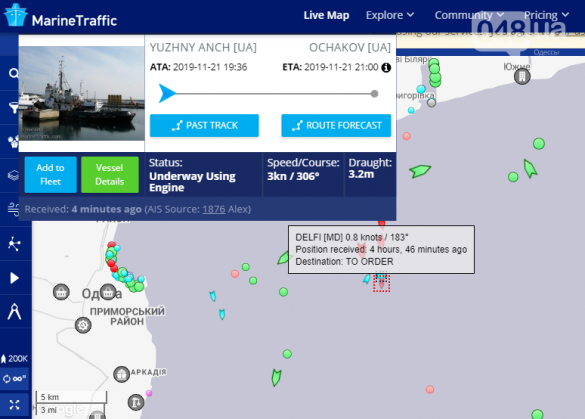585x419 pixels.
Task: Click the playback arrow in the sidebar
Action: pyautogui.click(x=14, y=278)
